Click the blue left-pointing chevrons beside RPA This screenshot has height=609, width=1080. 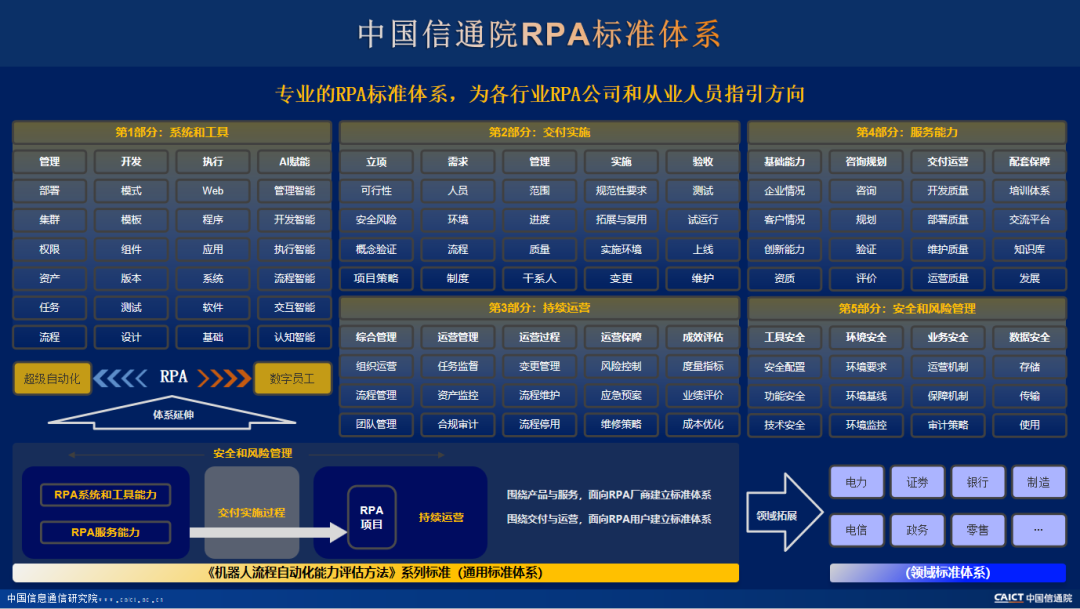coord(125,378)
